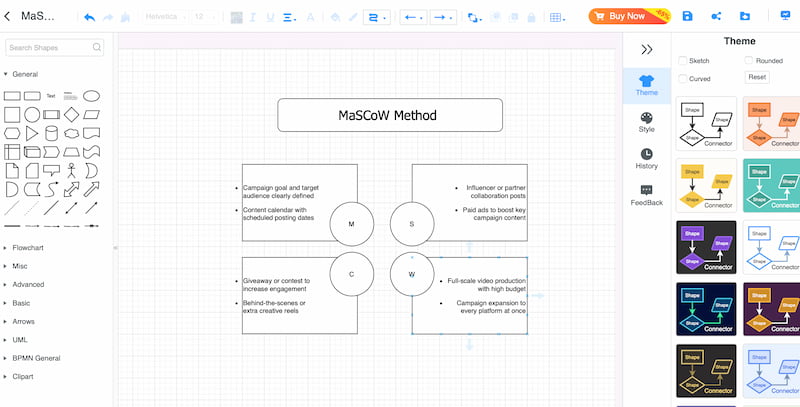Open the History tab

[646, 158]
